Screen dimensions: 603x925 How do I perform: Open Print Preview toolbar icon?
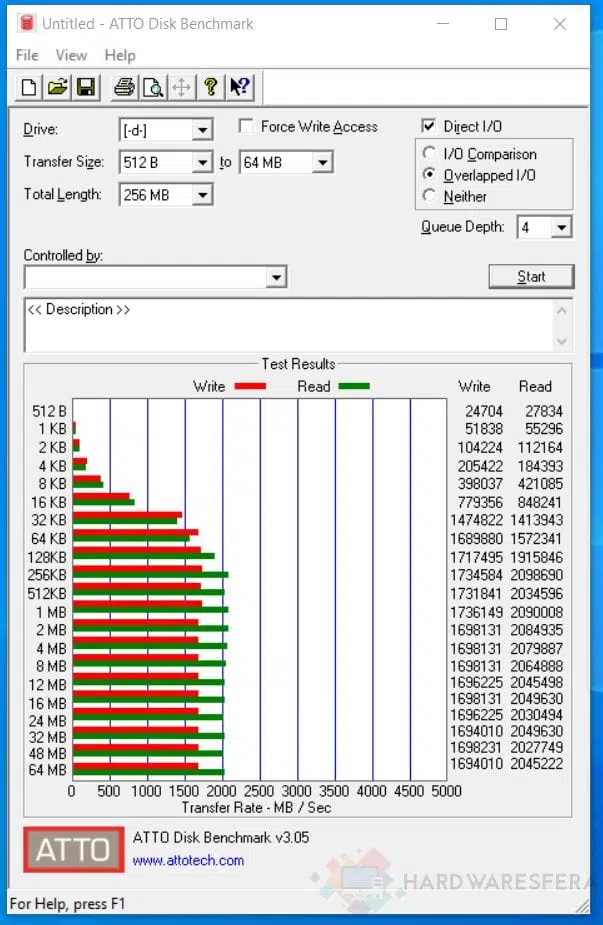coord(153,87)
